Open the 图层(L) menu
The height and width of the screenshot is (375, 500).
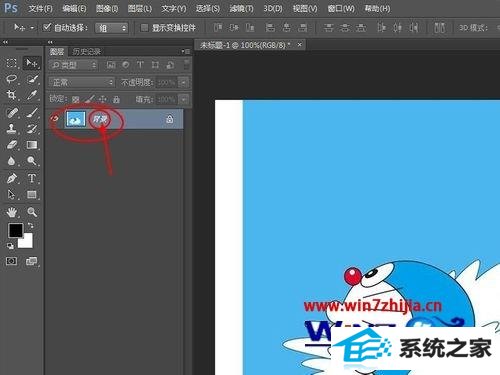(x=140, y=8)
